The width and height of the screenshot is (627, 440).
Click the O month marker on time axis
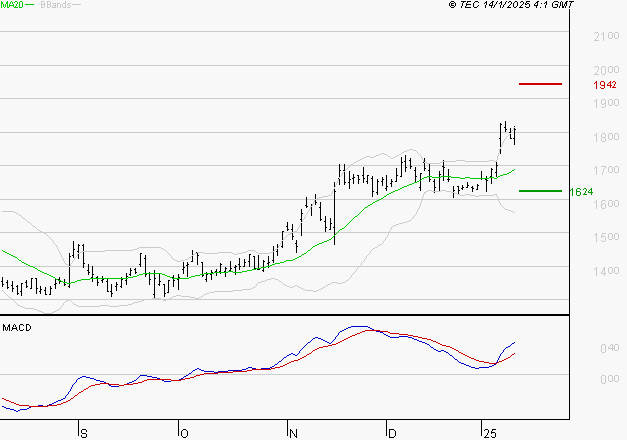[184, 433]
